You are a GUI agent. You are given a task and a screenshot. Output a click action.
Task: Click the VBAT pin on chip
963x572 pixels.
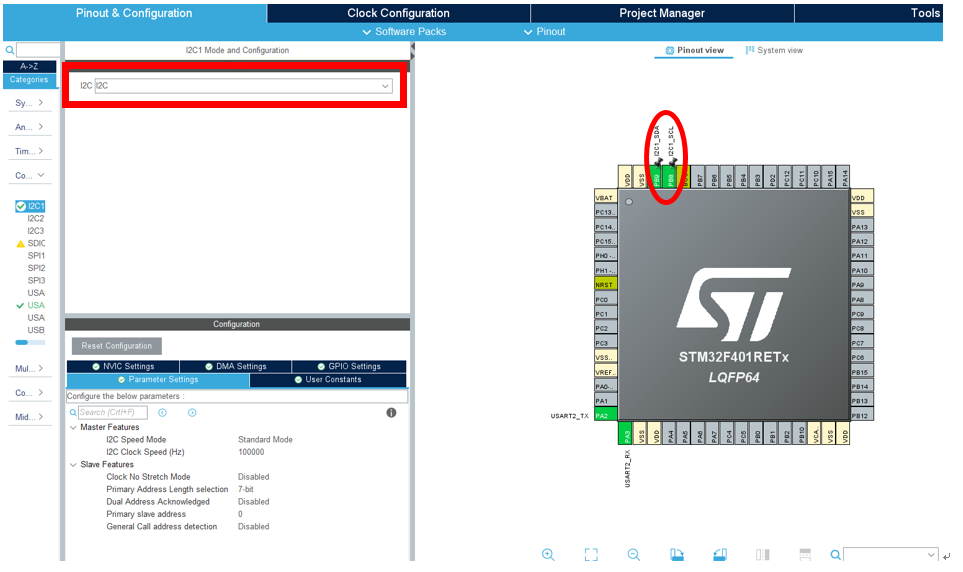(606, 197)
